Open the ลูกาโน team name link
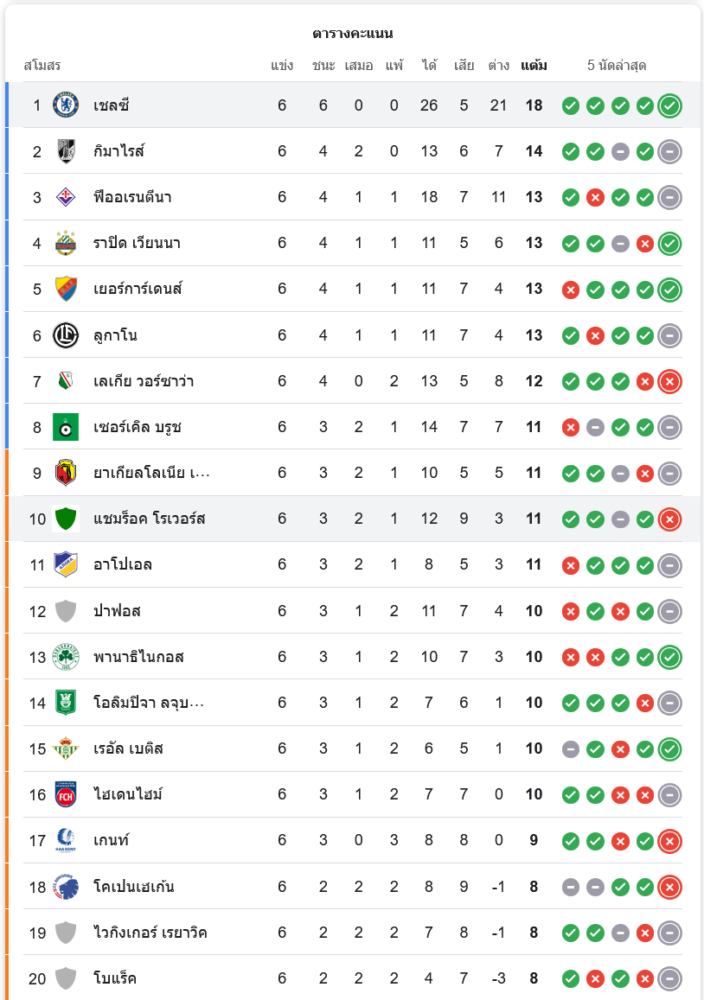This screenshot has width=704, height=1000. [115, 335]
